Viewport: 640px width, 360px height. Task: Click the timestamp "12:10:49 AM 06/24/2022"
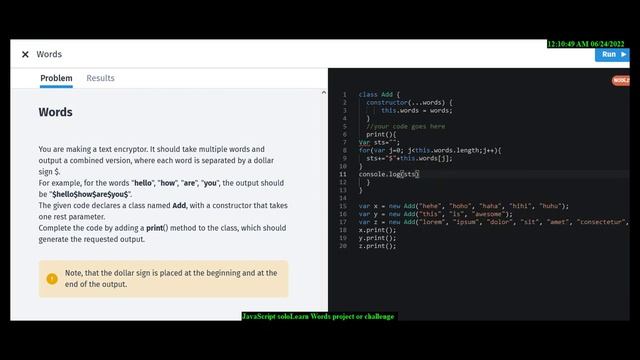[586, 44]
